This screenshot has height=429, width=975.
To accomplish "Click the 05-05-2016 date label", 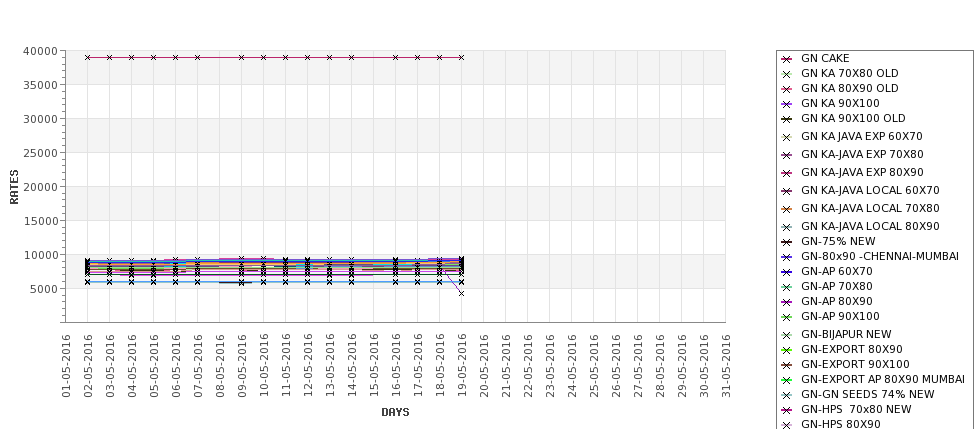I will point(154,366).
